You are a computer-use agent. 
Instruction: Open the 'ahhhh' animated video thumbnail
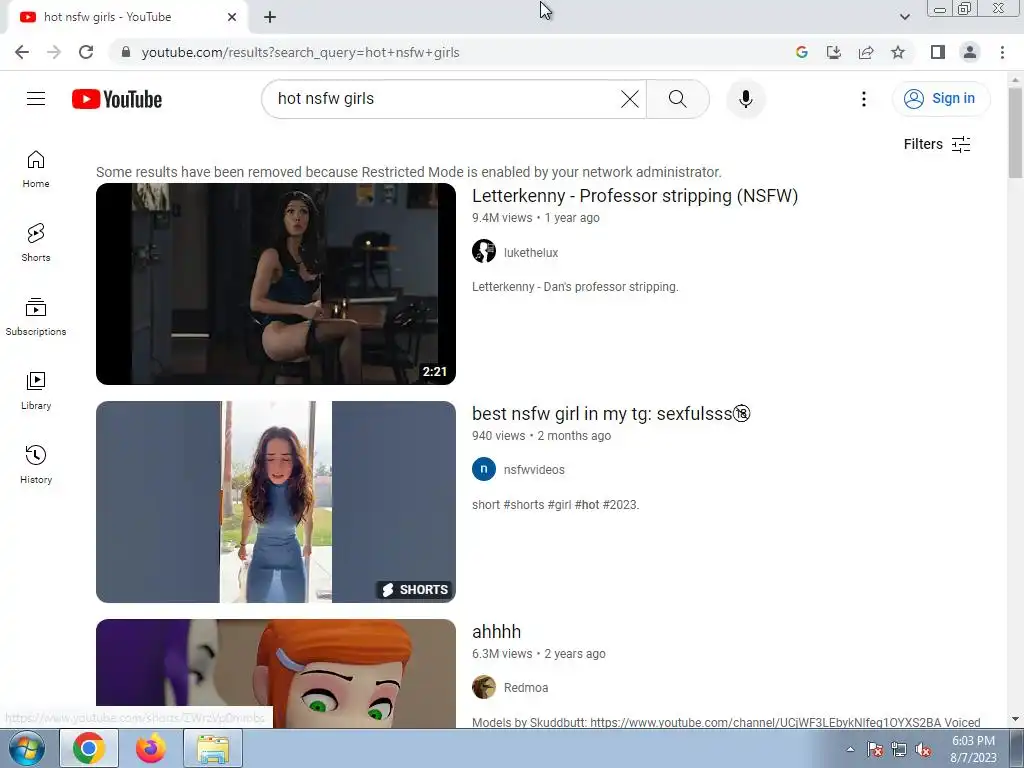click(276, 673)
